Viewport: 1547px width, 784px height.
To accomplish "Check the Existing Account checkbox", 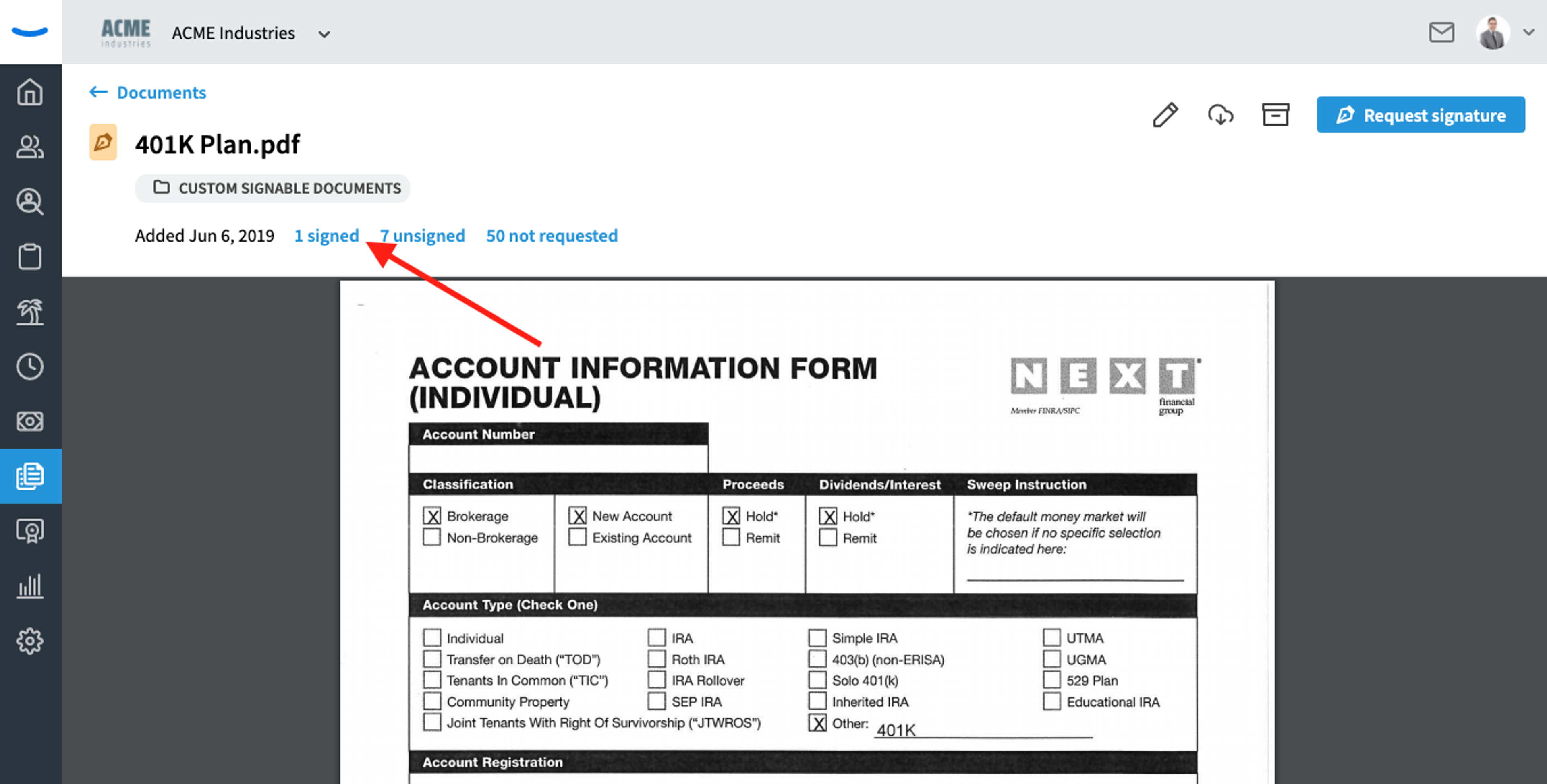I will 578,537.
